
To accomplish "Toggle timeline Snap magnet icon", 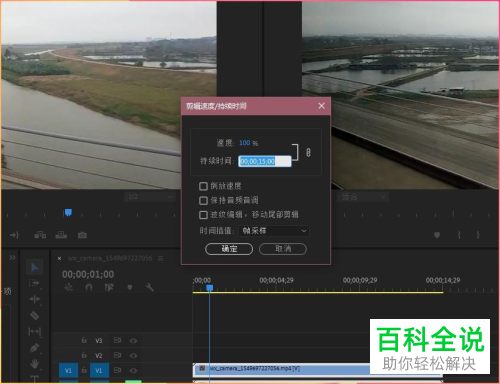I will (89, 287).
